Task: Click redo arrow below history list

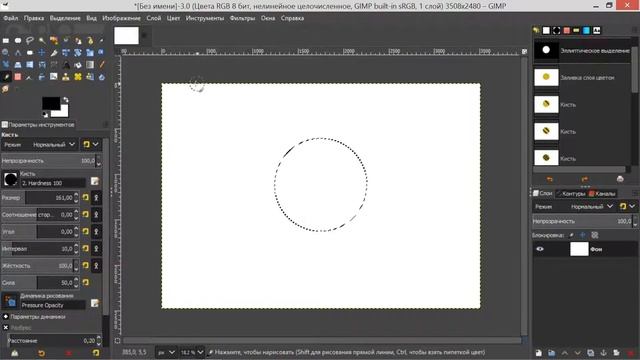Action: tap(584, 179)
